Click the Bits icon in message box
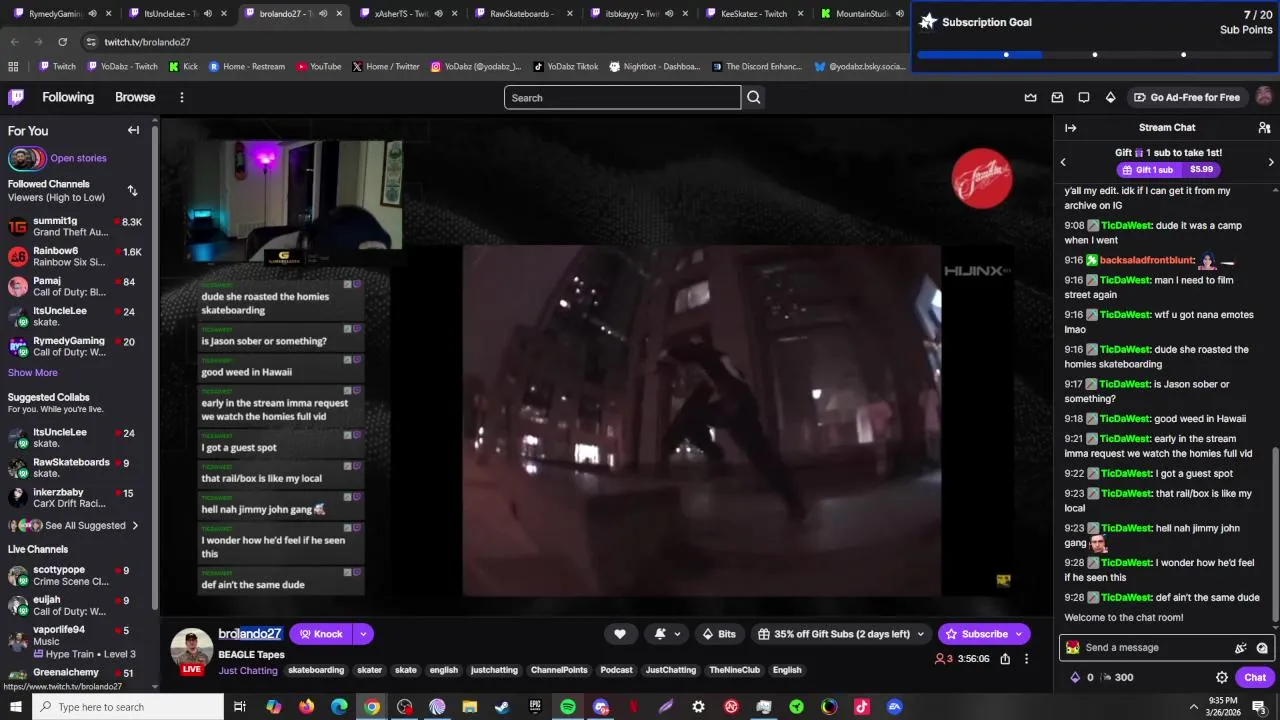This screenshot has width=1280, height=720. coord(1241,647)
